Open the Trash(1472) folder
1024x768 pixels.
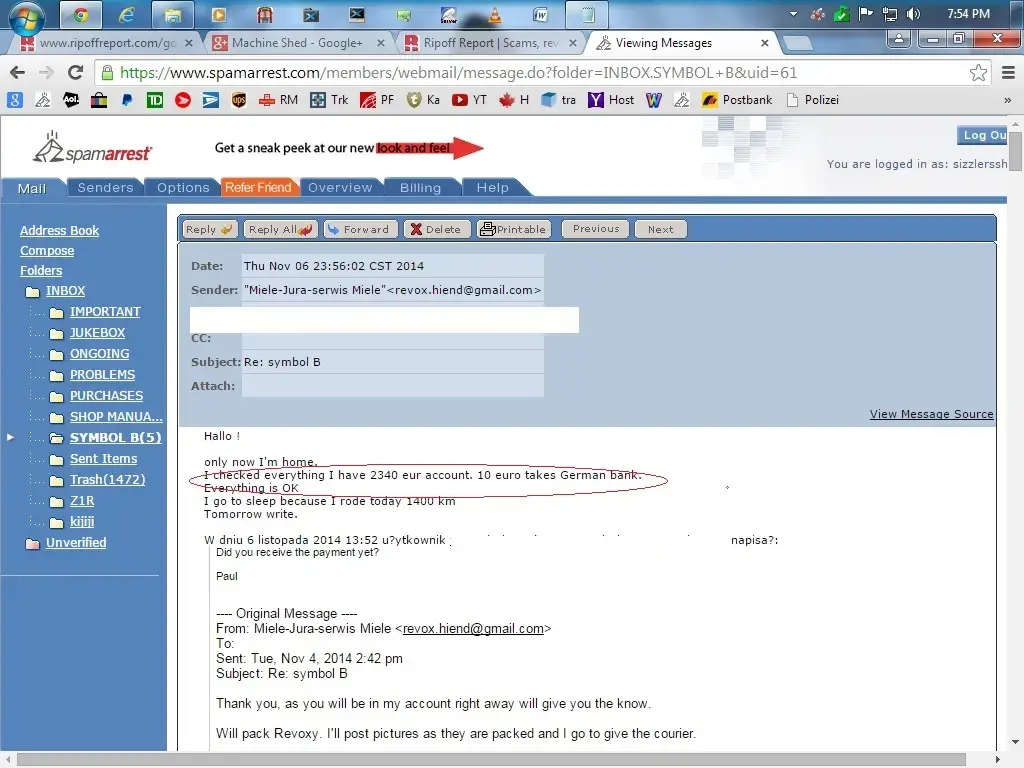tap(107, 480)
